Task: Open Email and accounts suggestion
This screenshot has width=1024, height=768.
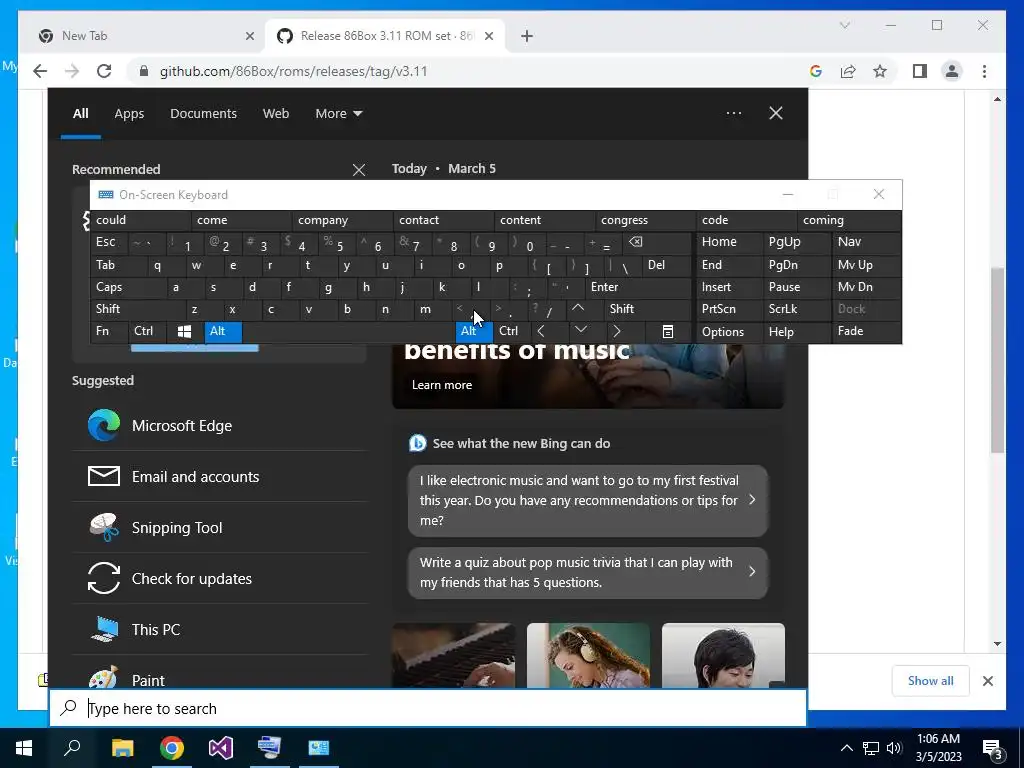Action: (219, 476)
